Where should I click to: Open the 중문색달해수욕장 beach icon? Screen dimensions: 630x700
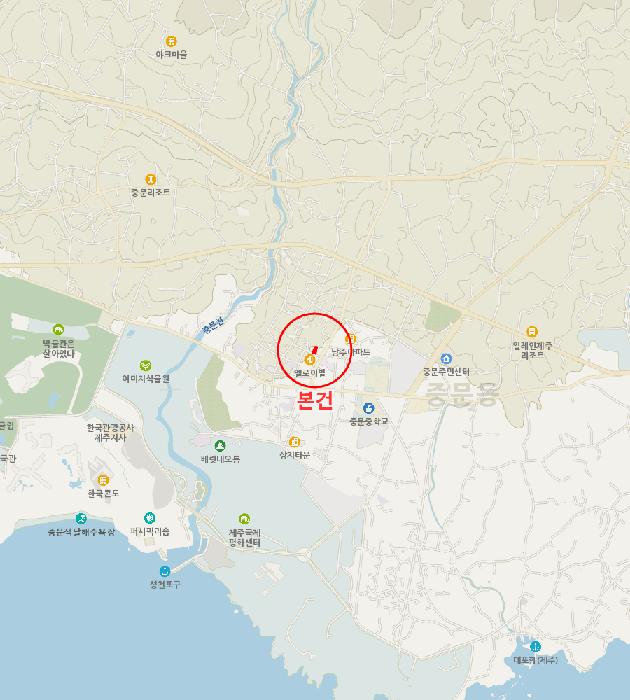[81, 518]
